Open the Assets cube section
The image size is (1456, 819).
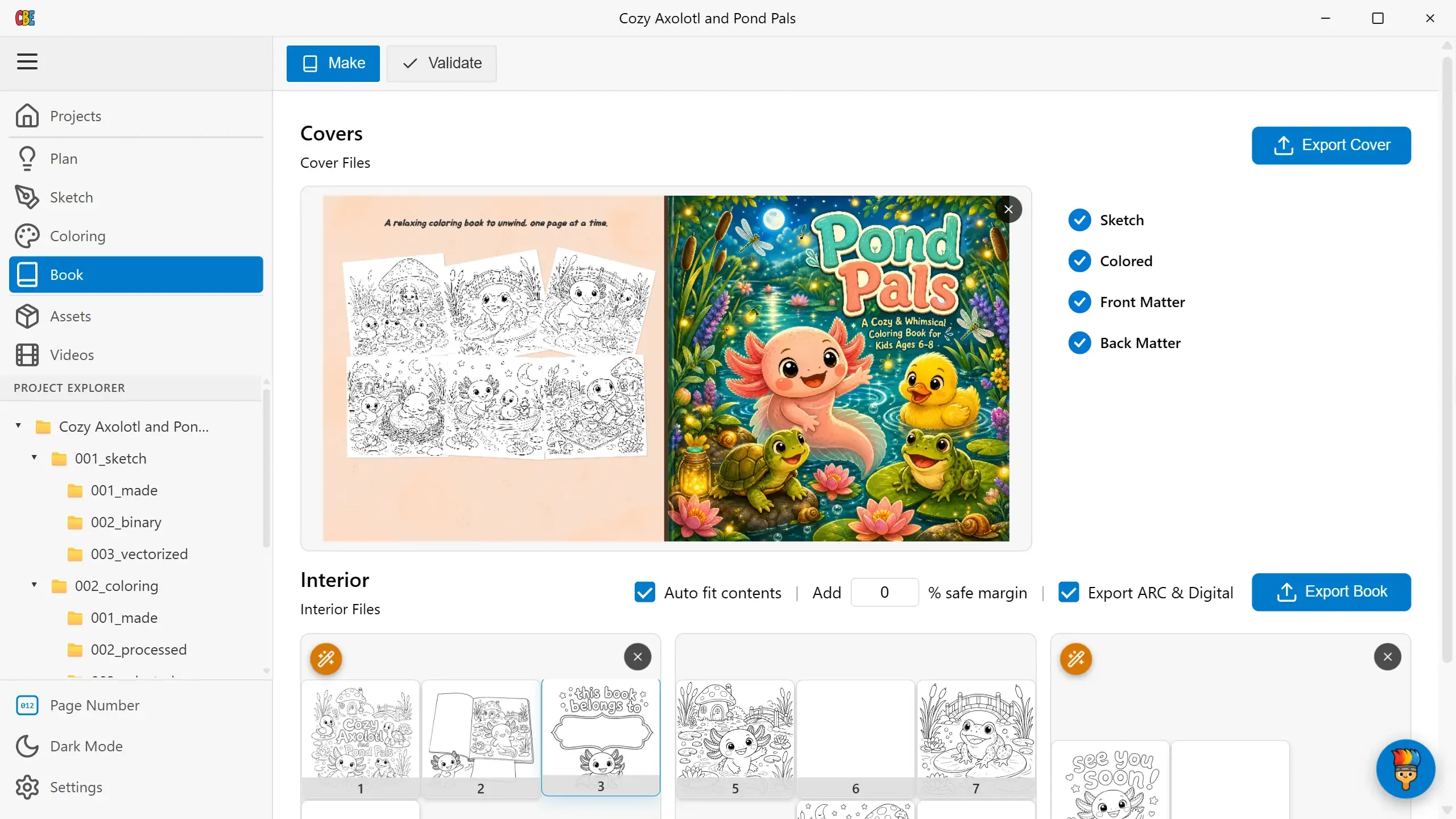click(x=136, y=316)
